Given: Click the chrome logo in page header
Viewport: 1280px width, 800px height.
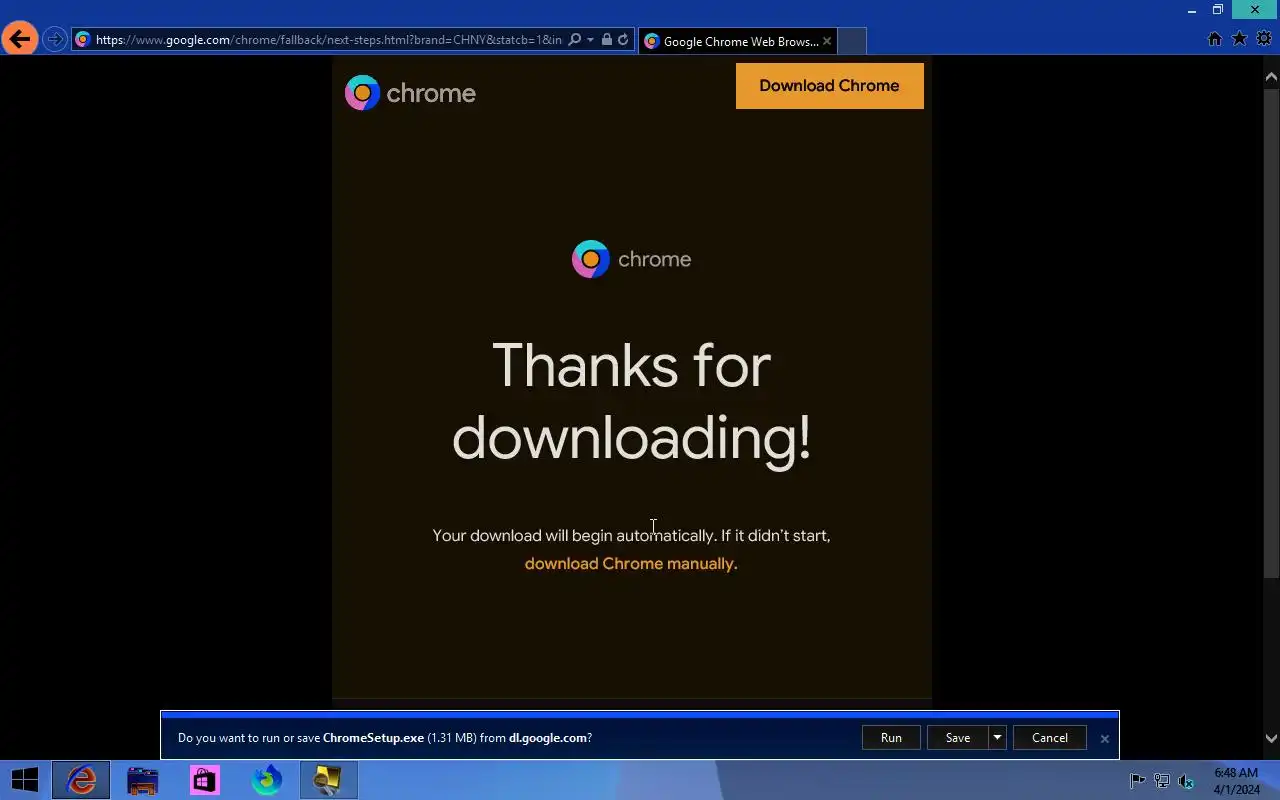Looking at the screenshot, I should (410, 93).
